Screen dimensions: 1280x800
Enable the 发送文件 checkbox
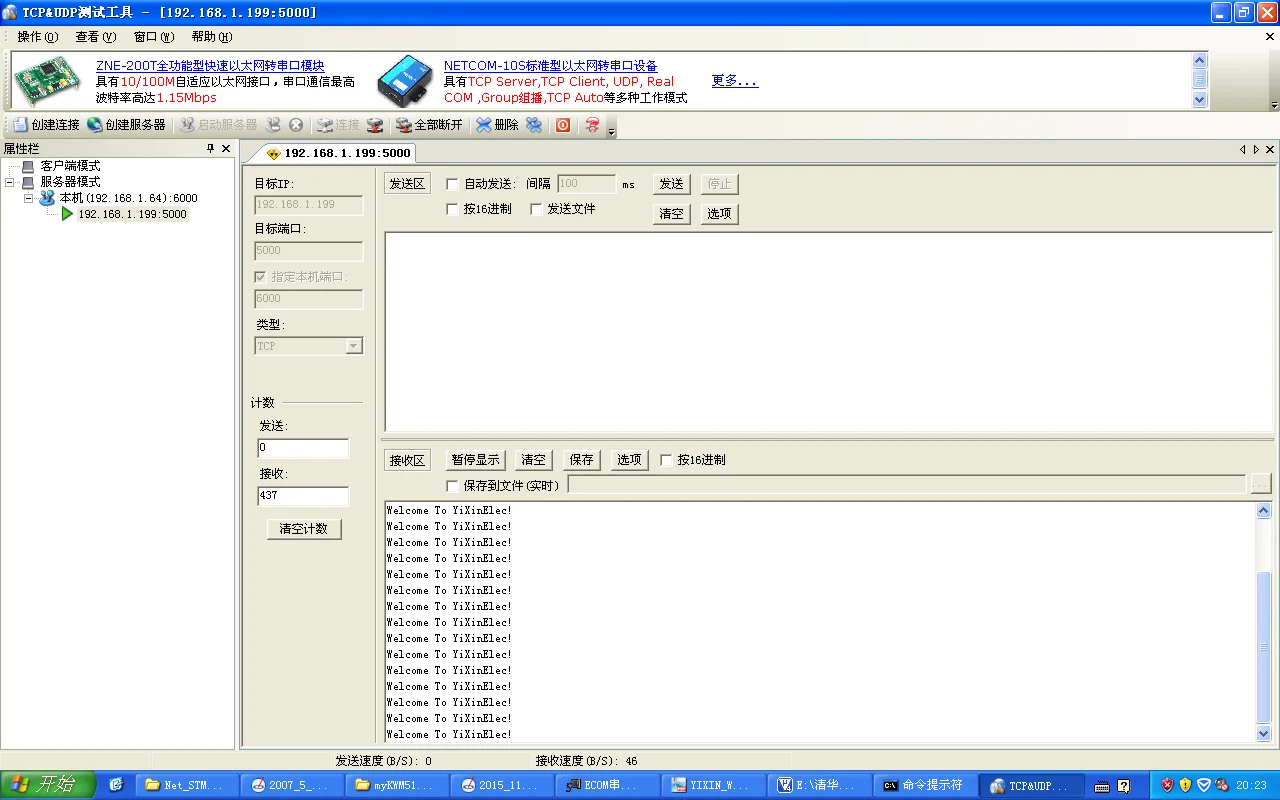pyautogui.click(x=536, y=209)
